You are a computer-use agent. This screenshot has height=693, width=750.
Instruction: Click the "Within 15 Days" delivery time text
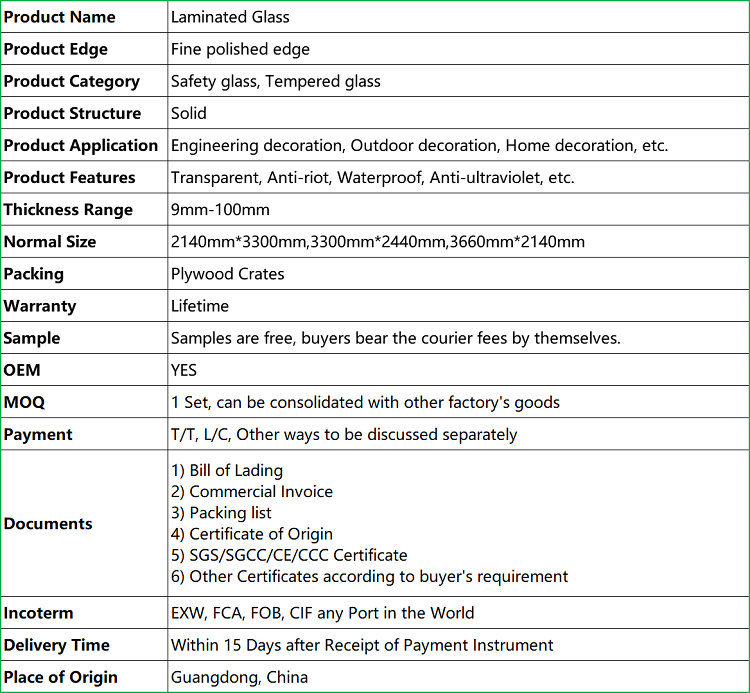(x=362, y=645)
